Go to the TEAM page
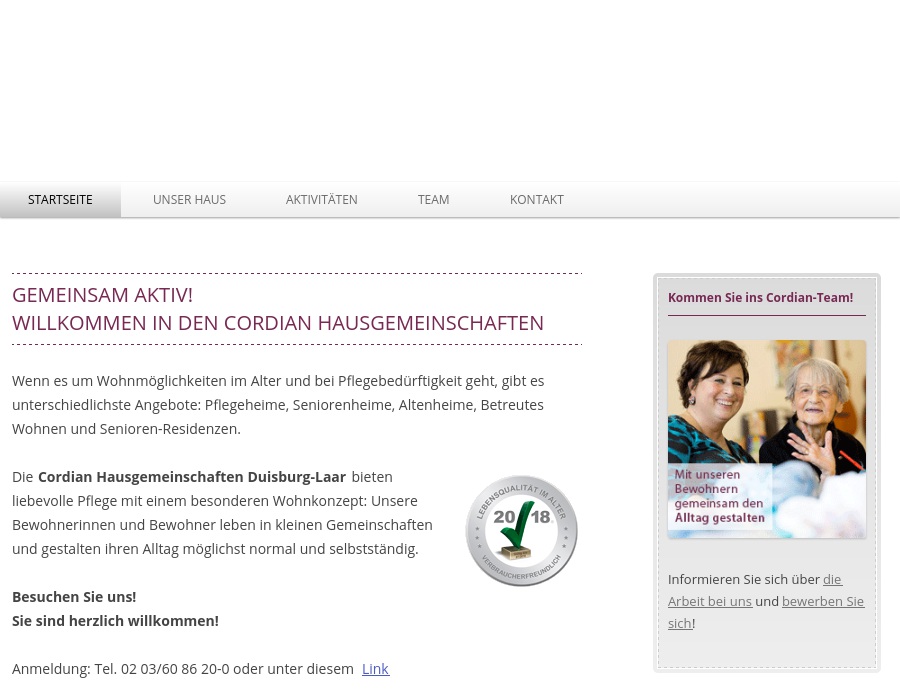The image size is (900, 700). (433, 199)
